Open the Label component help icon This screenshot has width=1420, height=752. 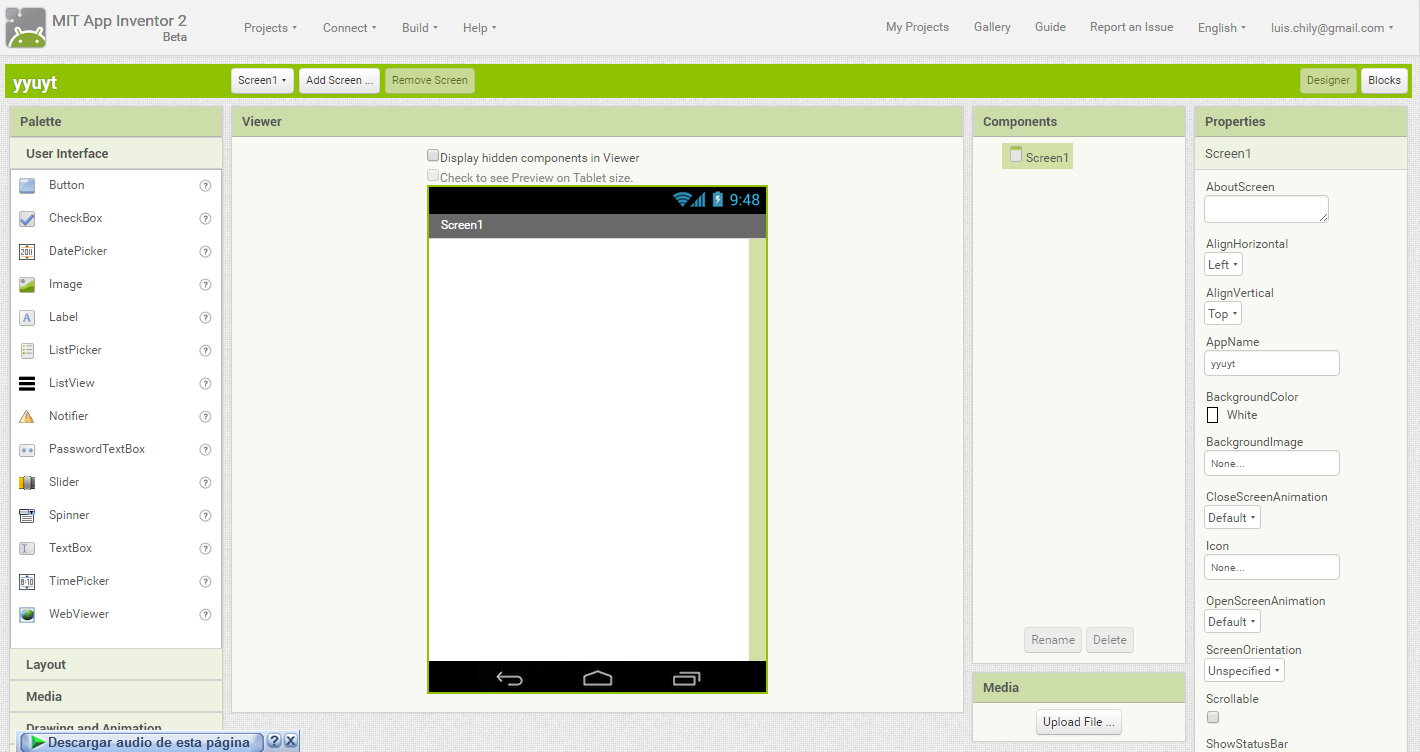point(205,317)
